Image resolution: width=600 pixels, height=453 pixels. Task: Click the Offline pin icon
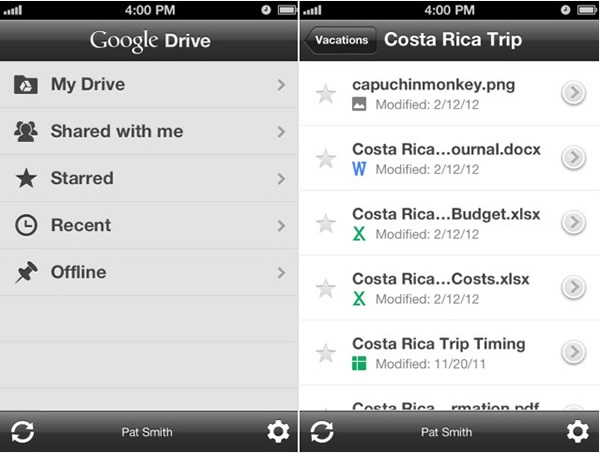[x=26, y=272]
